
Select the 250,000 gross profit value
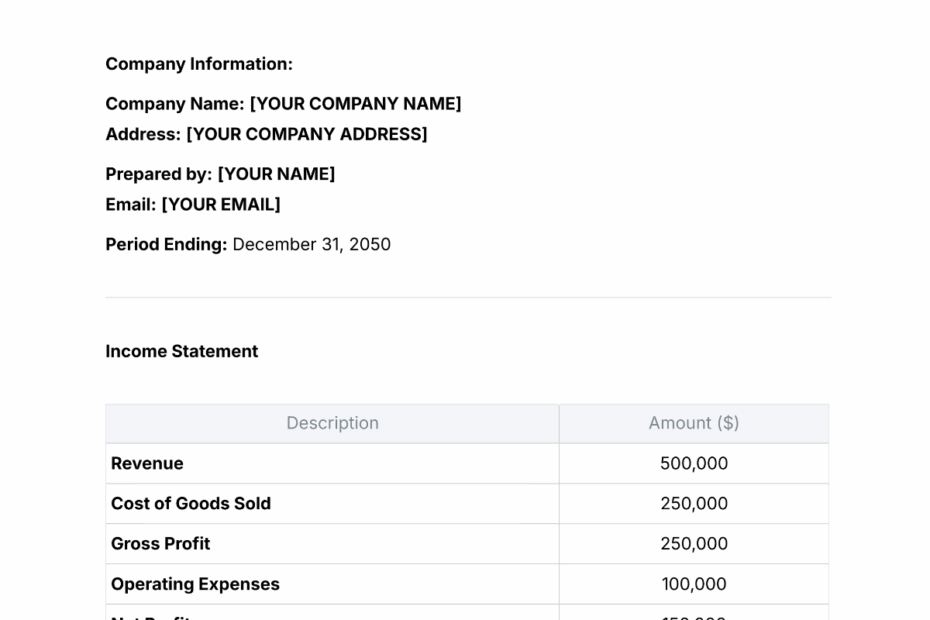click(x=693, y=543)
